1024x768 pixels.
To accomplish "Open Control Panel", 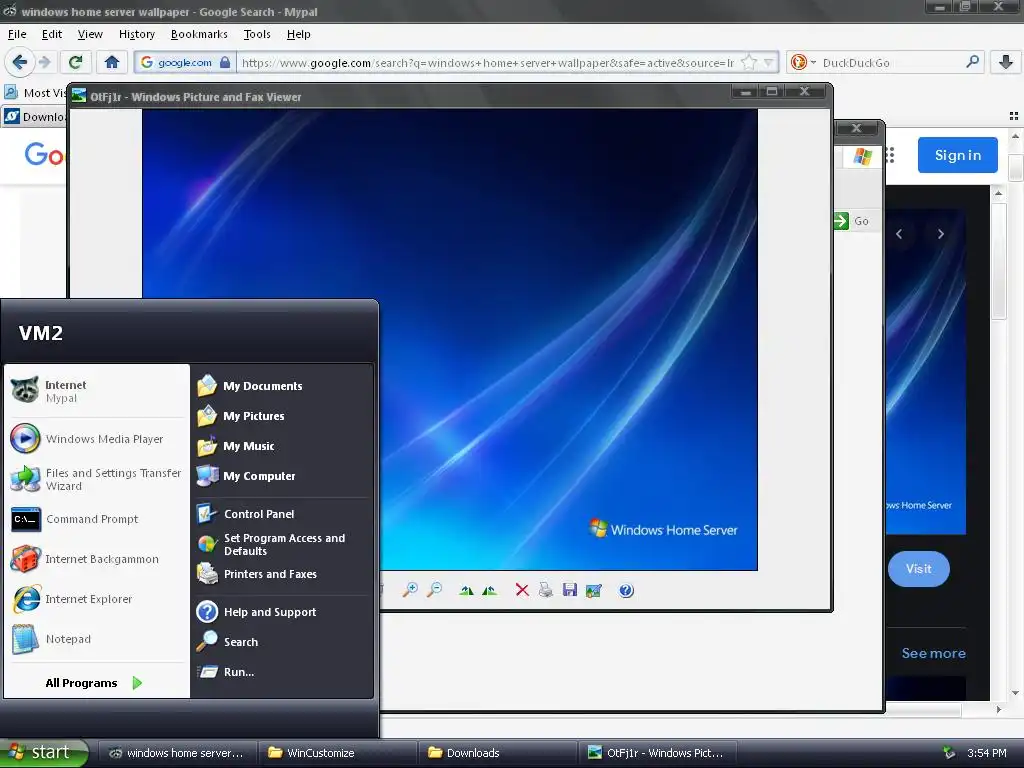I will tap(282, 514).
